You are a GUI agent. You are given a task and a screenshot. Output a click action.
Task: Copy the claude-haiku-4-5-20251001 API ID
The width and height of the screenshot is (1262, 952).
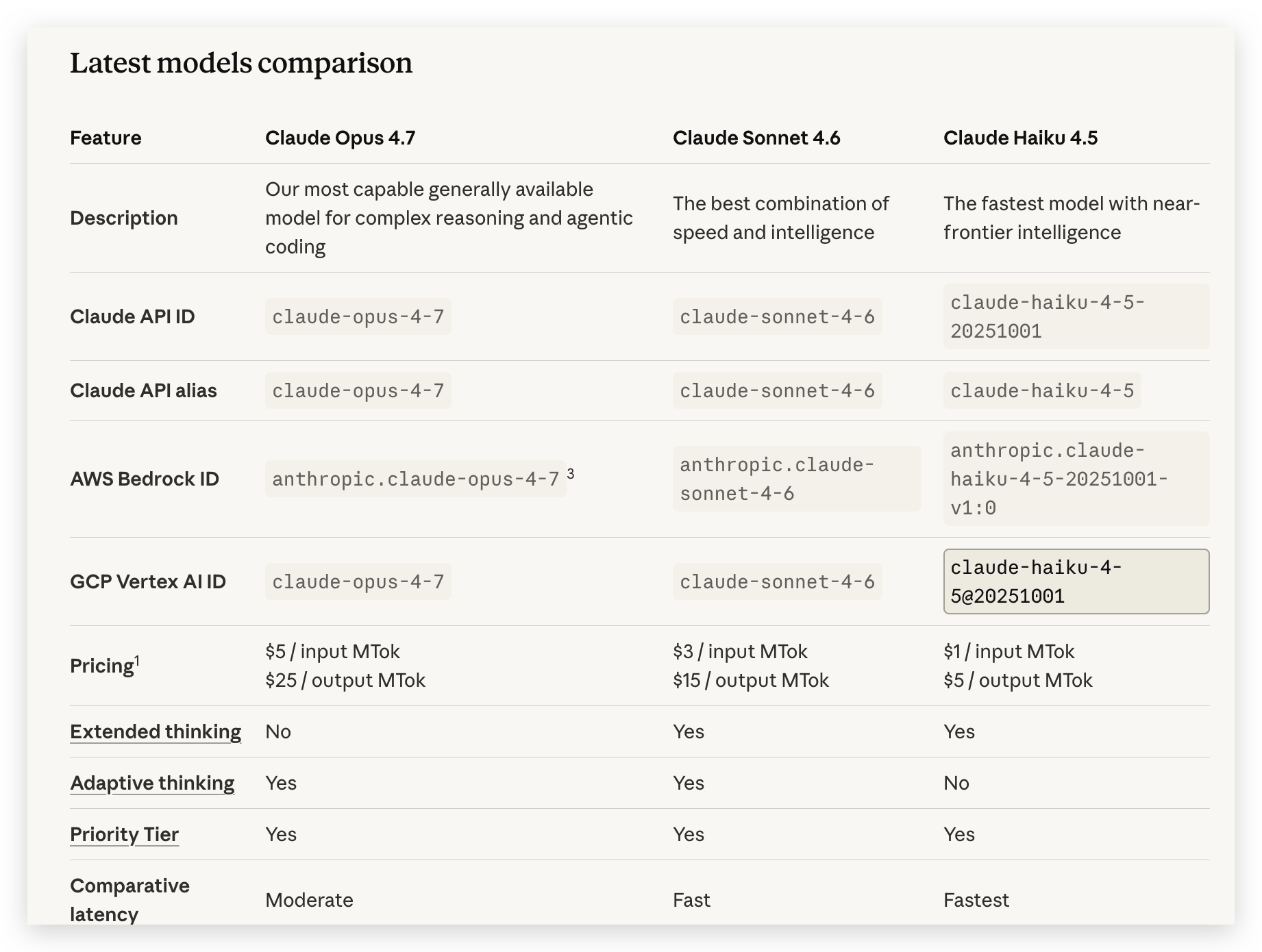click(1076, 316)
